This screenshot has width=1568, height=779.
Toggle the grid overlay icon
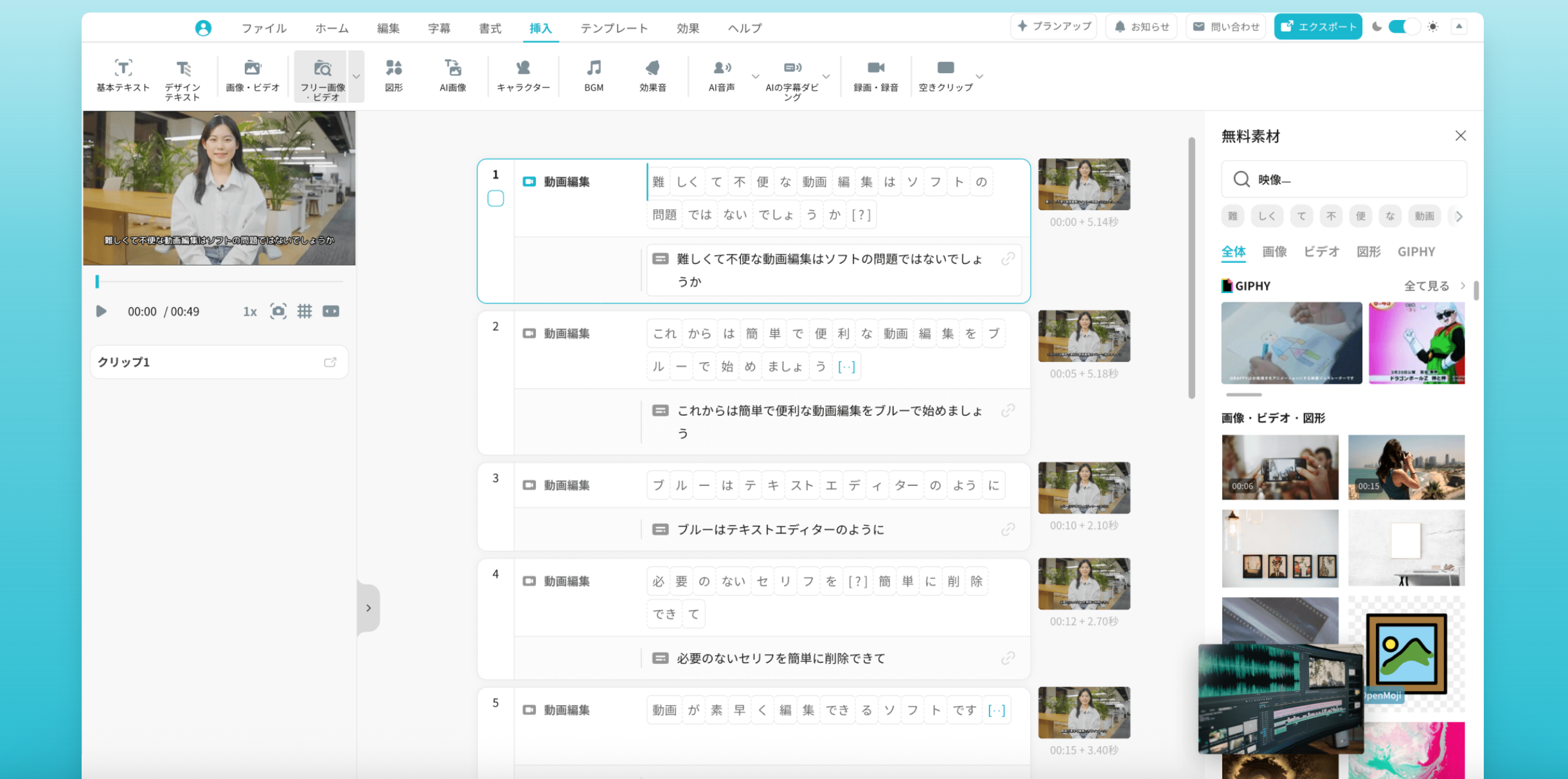coord(305,311)
